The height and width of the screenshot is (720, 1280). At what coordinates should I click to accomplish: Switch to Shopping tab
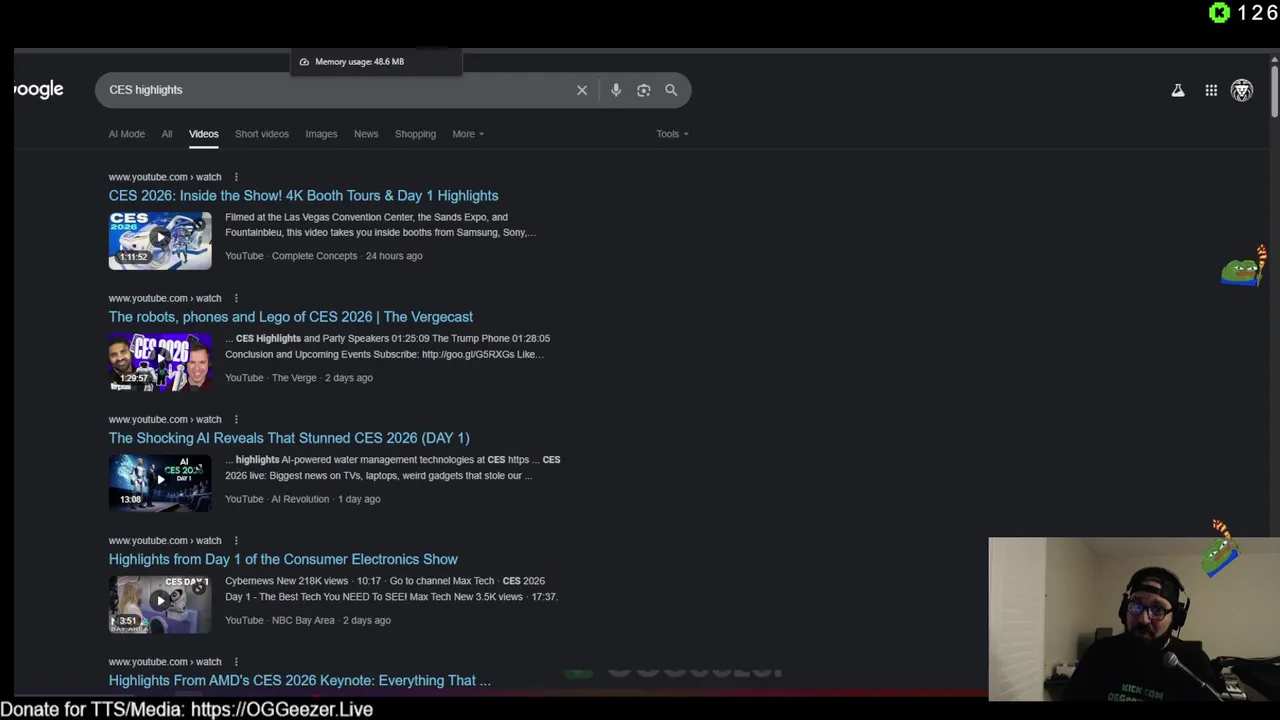coord(415,134)
